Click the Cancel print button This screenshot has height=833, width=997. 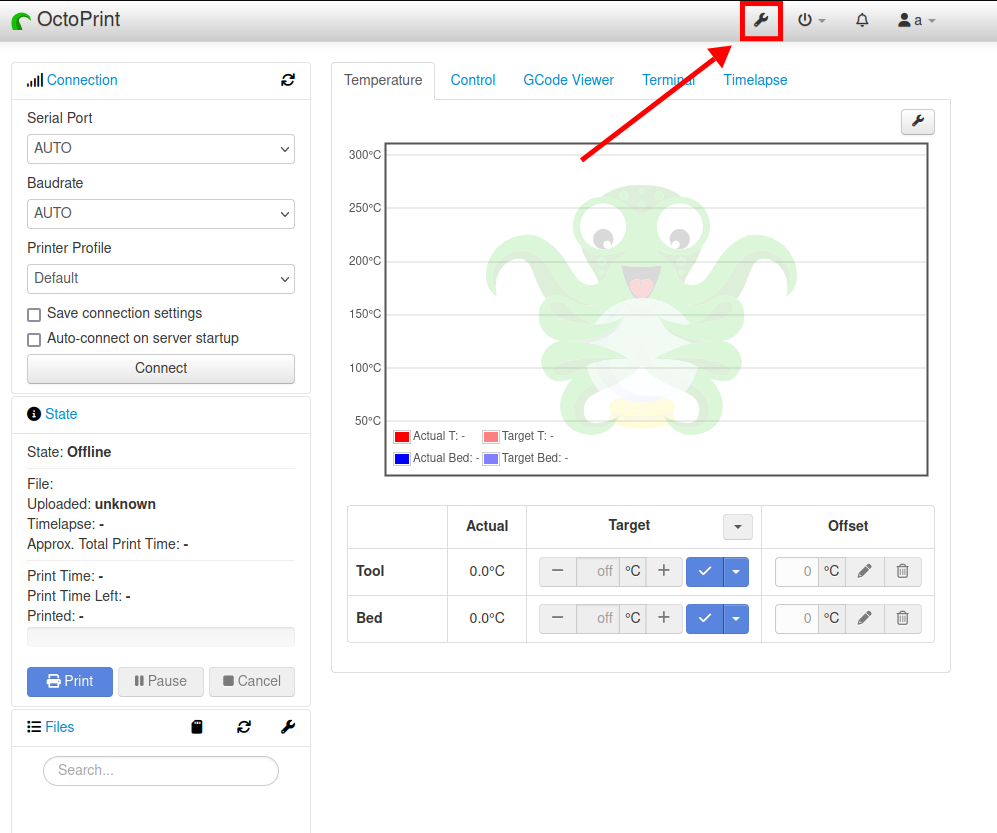252,682
